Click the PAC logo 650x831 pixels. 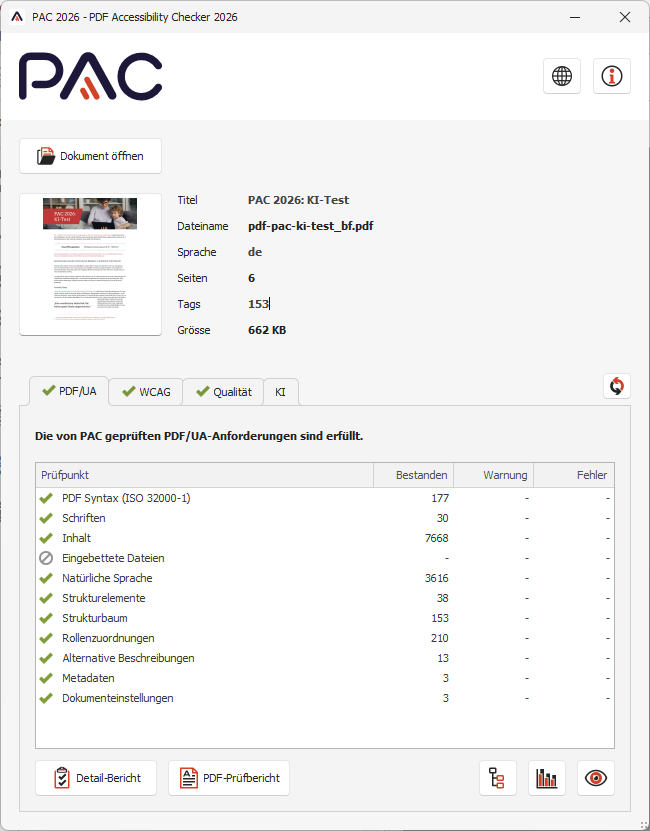pyautogui.click(x=90, y=76)
